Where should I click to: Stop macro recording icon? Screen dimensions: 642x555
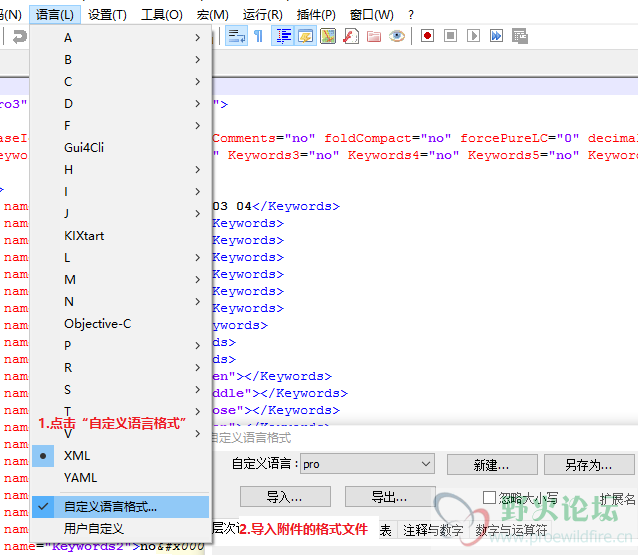click(450, 36)
